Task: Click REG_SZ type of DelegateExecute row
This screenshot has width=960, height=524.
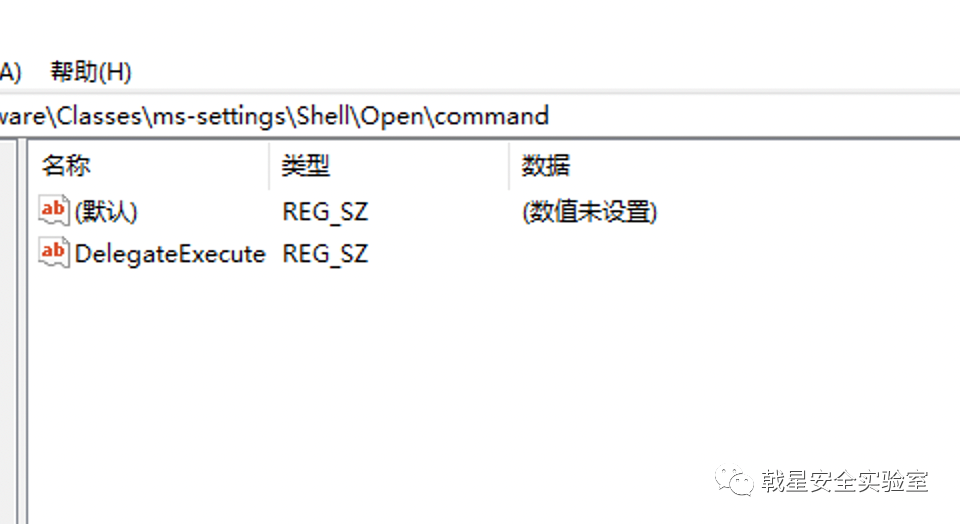Action: (325, 253)
